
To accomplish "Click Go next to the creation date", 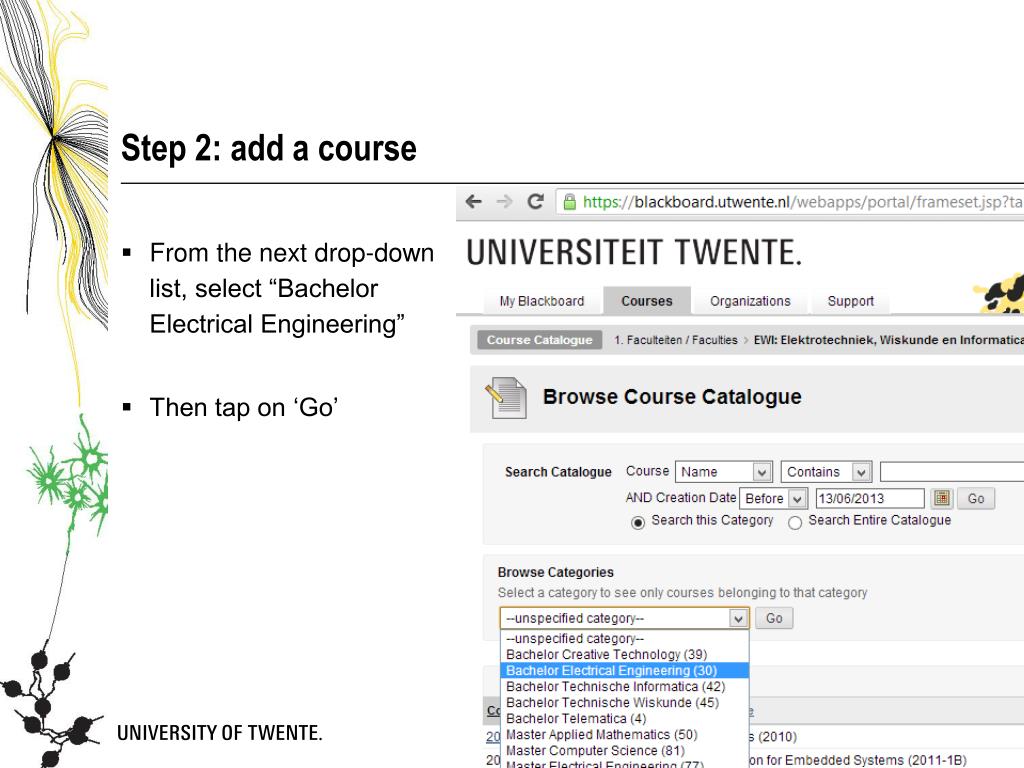I will [976, 498].
